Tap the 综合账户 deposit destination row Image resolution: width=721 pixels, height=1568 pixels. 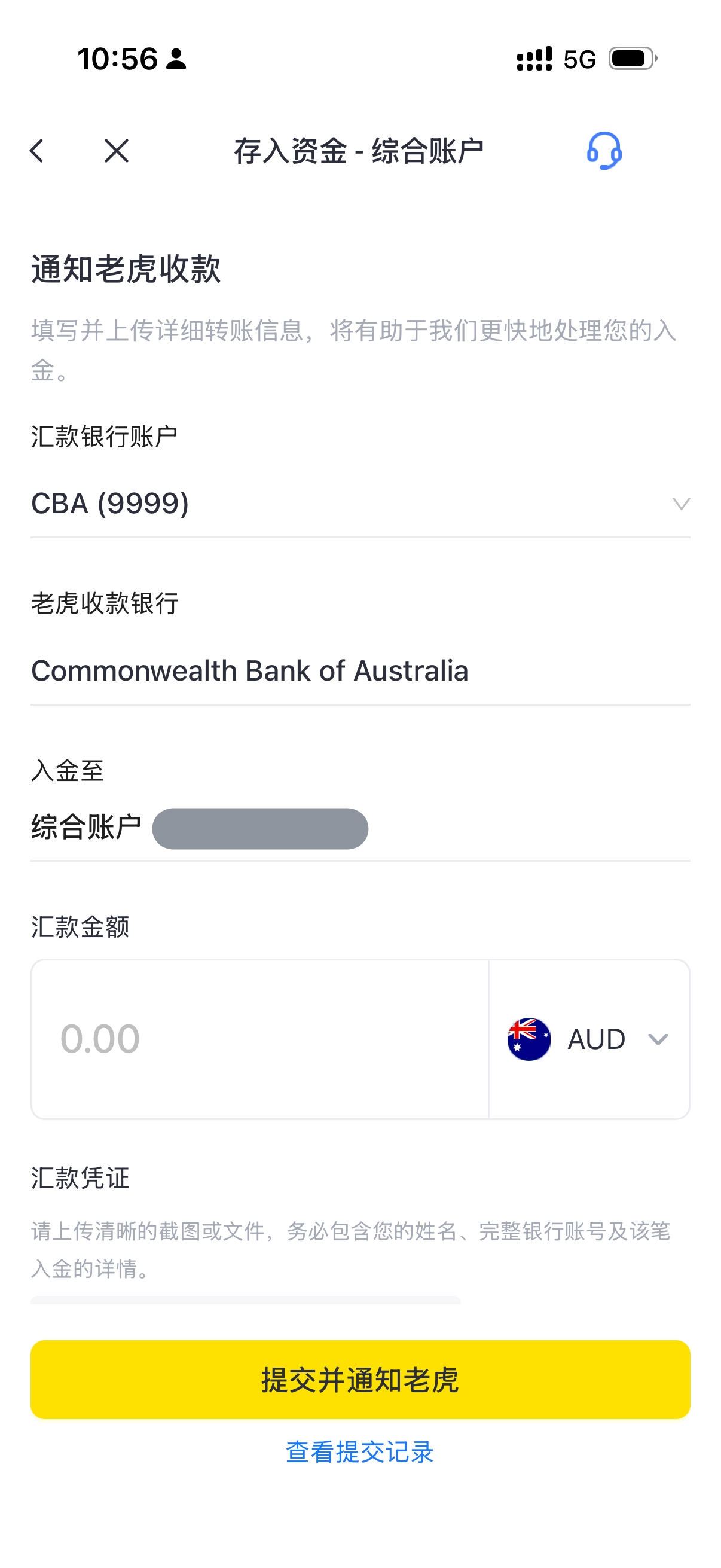[x=360, y=828]
